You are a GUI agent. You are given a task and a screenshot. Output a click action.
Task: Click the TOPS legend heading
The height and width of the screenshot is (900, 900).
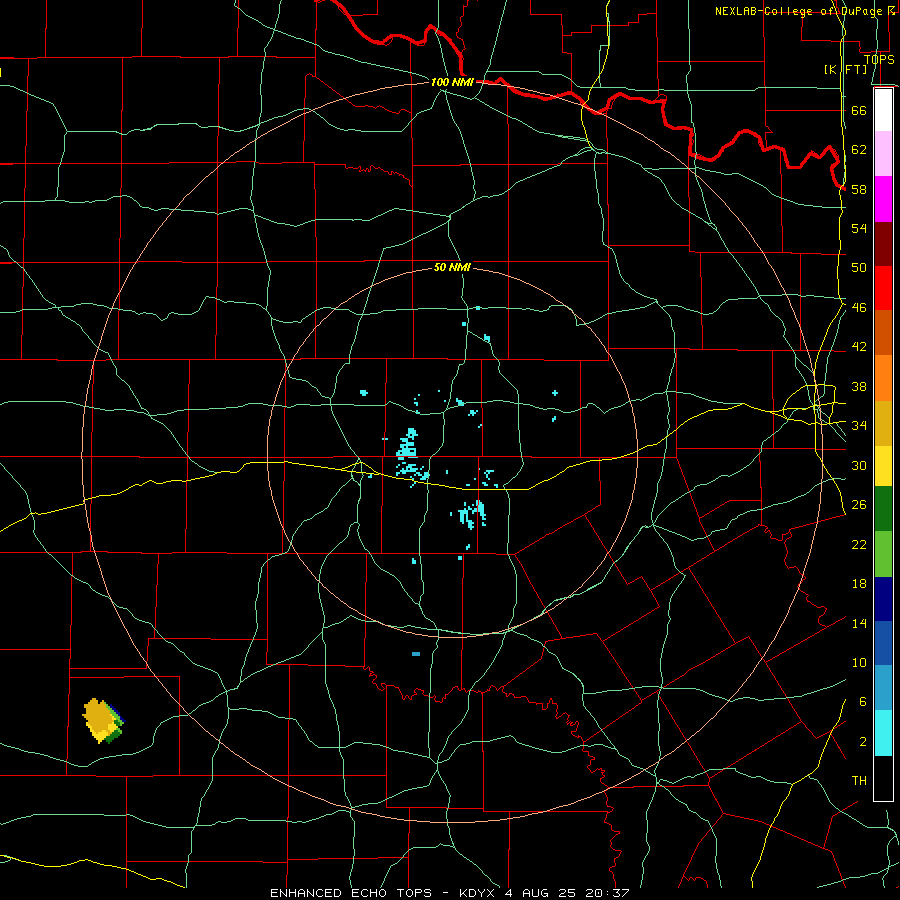pos(879,59)
